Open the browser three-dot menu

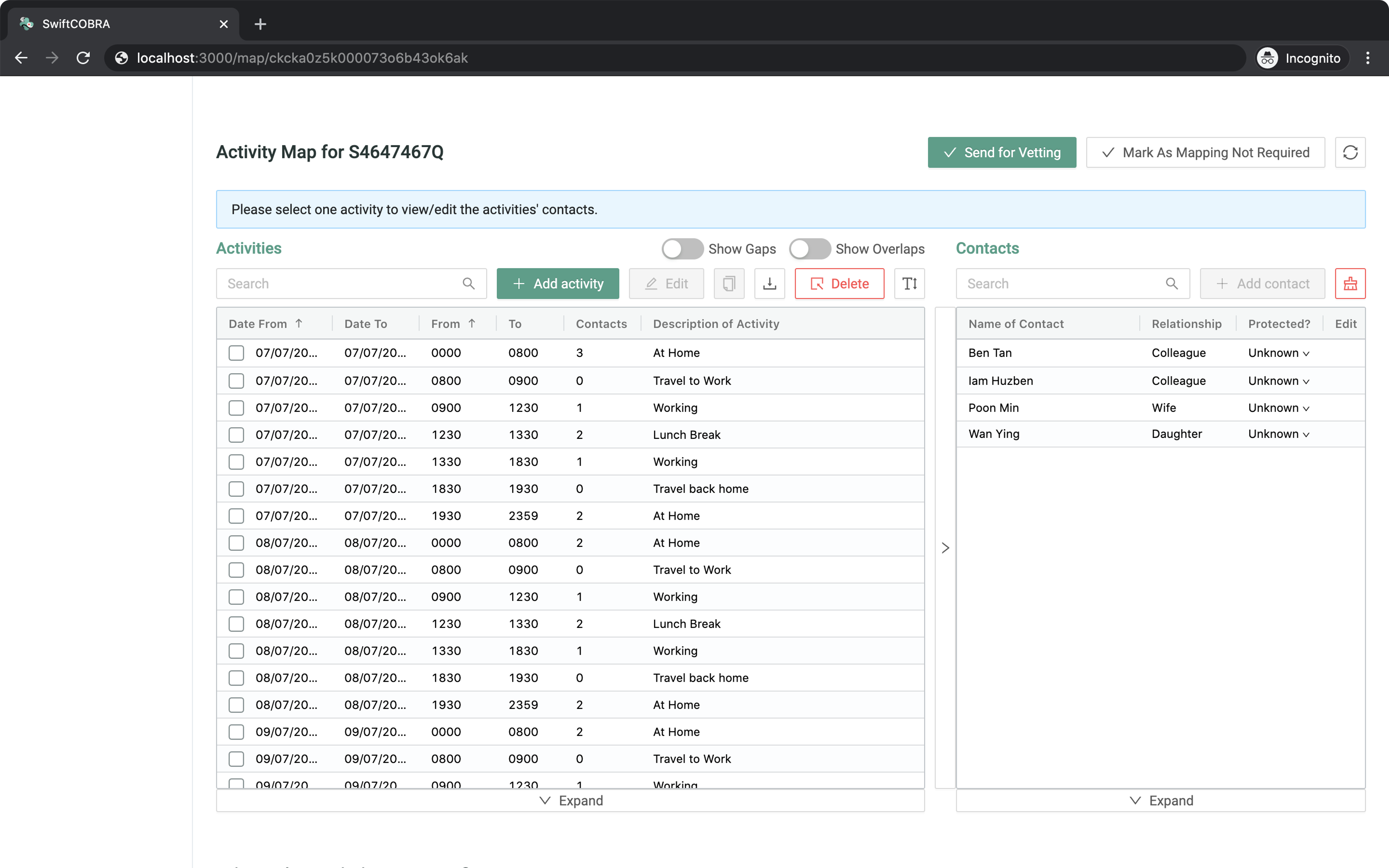(x=1368, y=58)
